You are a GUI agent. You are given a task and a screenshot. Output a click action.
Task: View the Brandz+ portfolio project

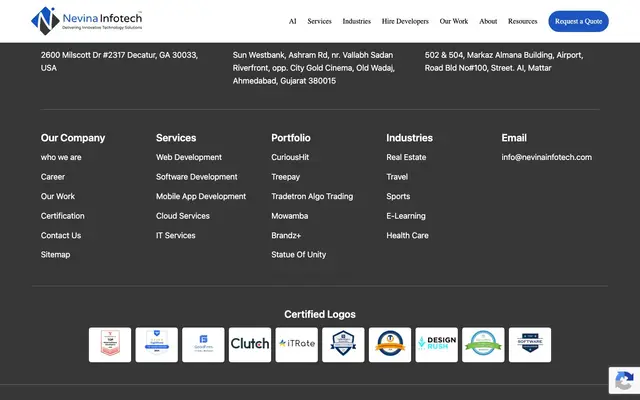click(286, 236)
